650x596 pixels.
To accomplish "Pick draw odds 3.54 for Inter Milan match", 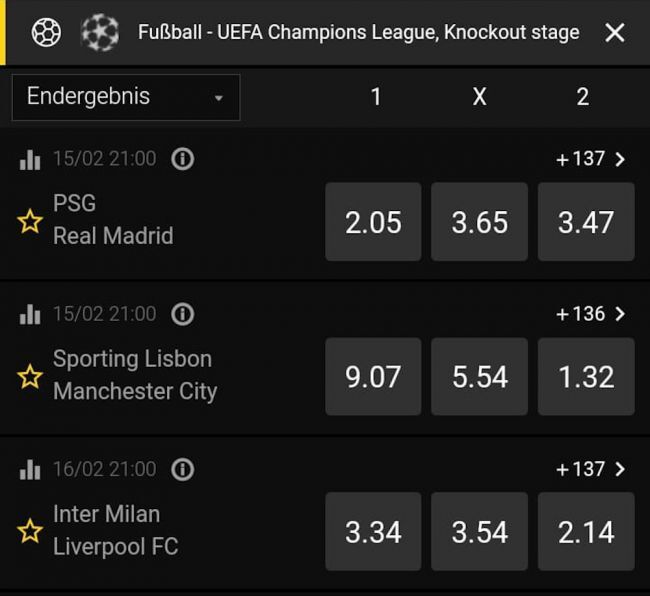I will (x=480, y=532).
